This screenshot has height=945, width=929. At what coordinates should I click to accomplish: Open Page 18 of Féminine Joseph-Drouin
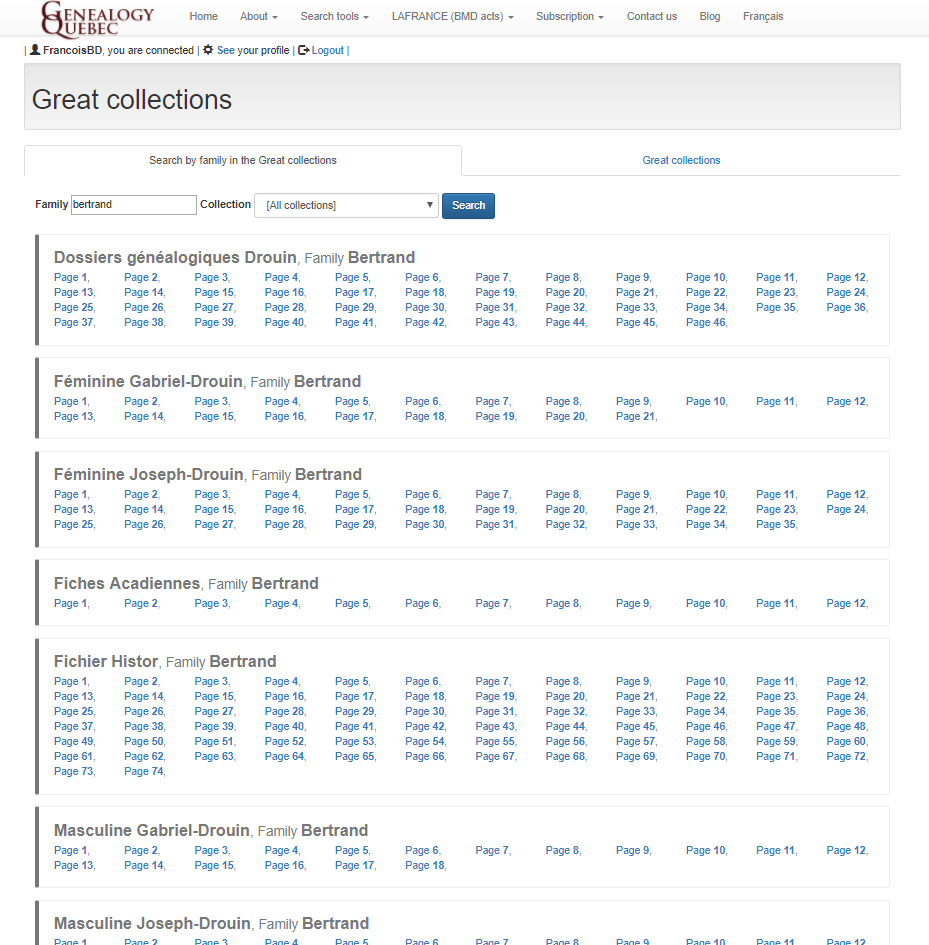point(425,509)
